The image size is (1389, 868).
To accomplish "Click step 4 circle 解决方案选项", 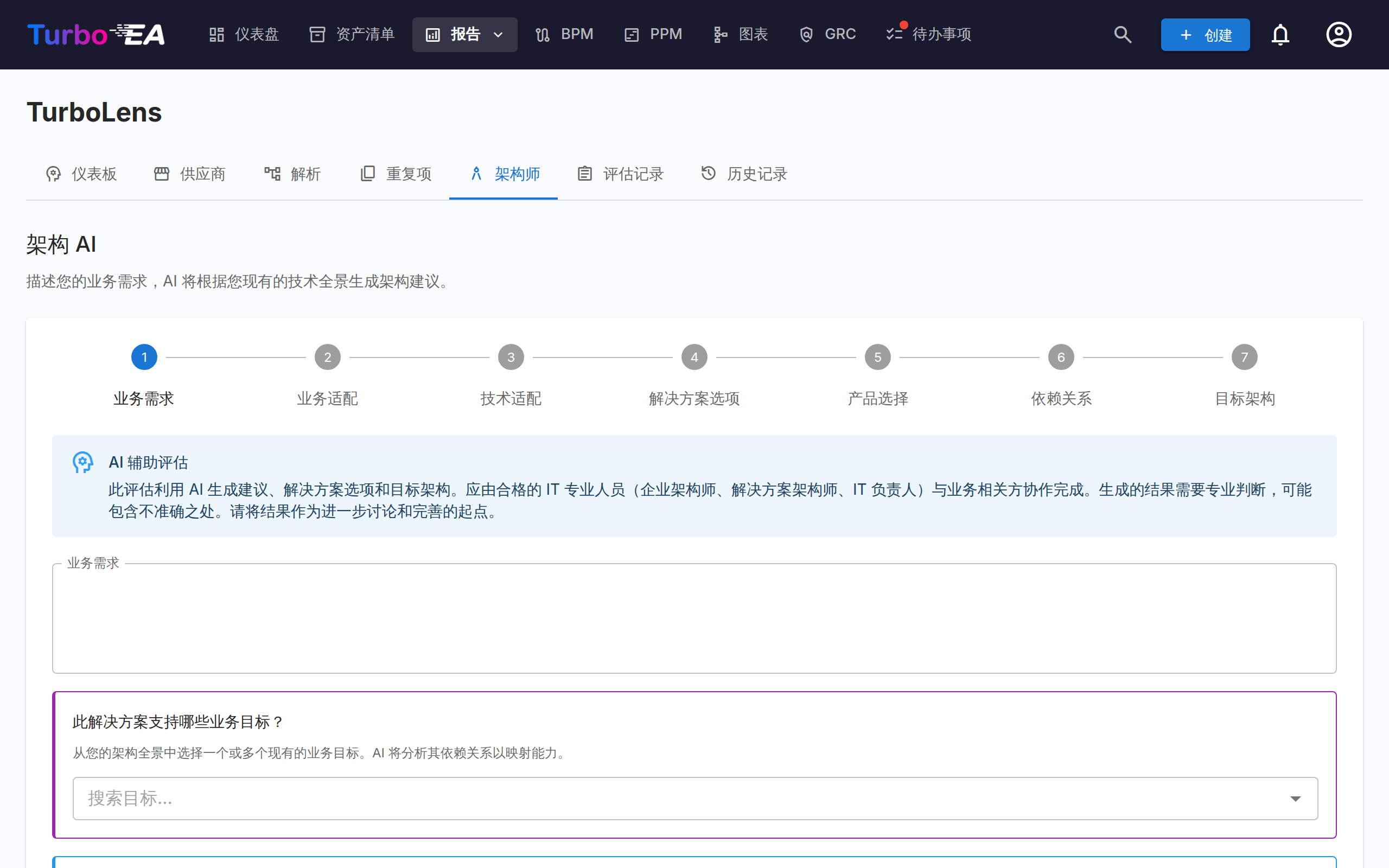I will coord(694,357).
